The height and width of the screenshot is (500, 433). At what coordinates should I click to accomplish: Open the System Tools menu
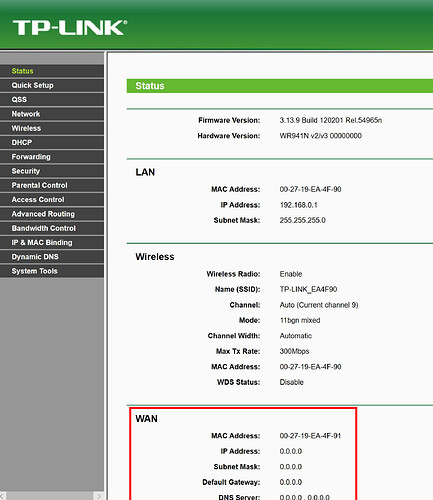pos(52,272)
